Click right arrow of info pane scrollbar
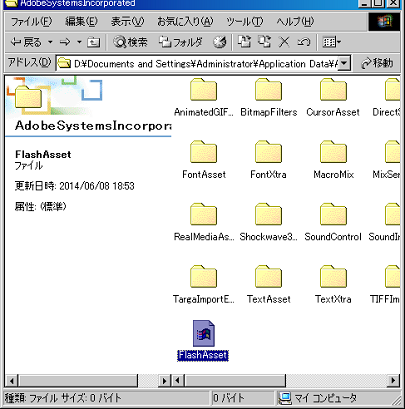 tap(164, 380)
